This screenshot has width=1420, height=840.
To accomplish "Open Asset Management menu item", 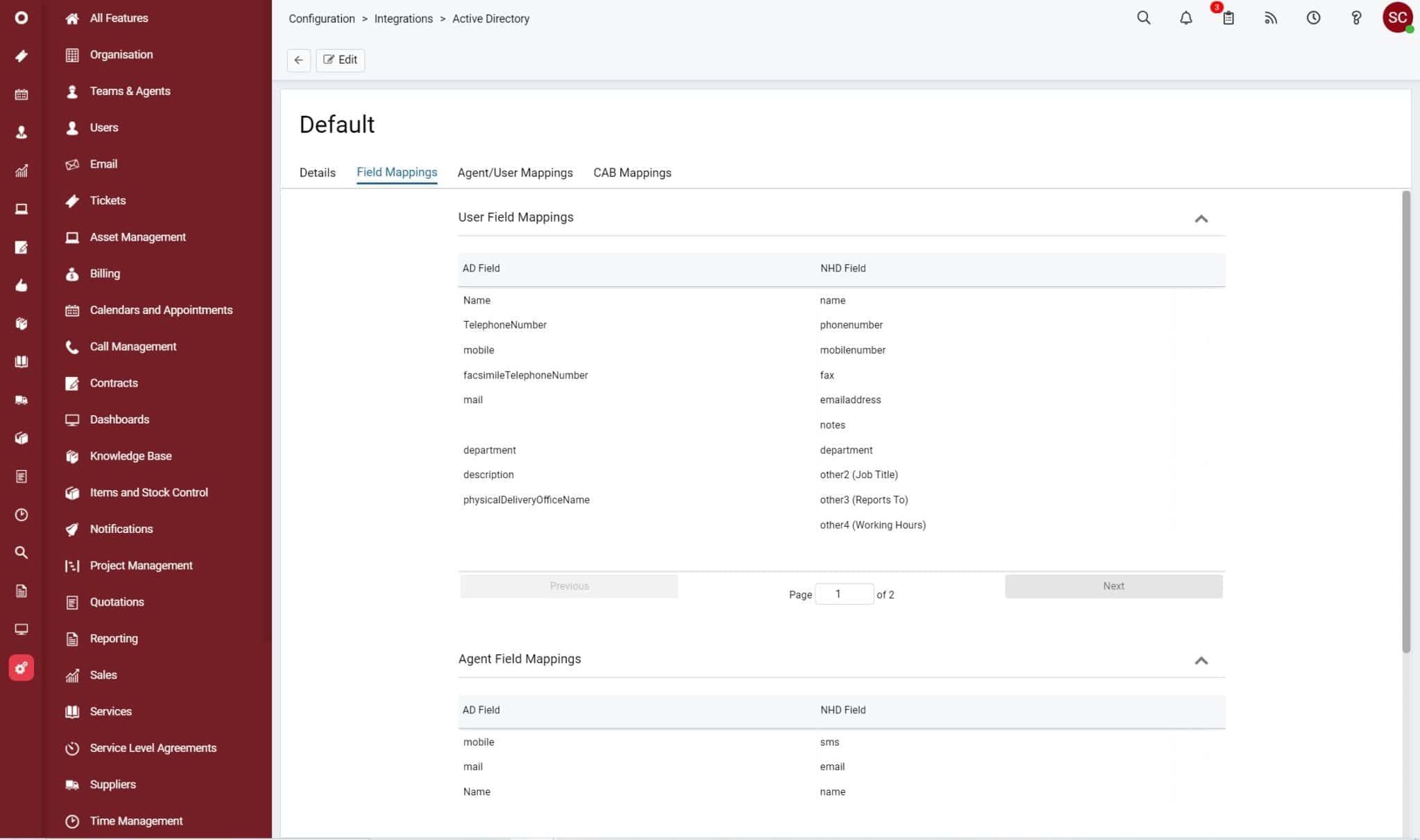I will 137,237.
